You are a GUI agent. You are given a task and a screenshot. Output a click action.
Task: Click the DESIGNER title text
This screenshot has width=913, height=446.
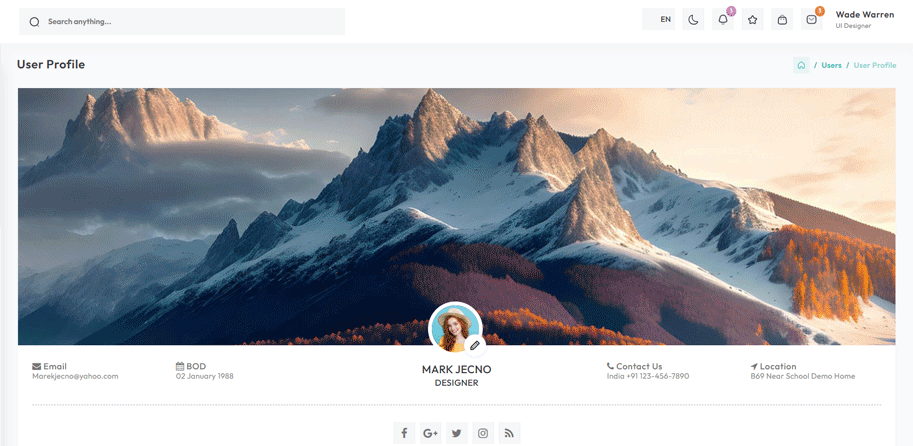456,383
